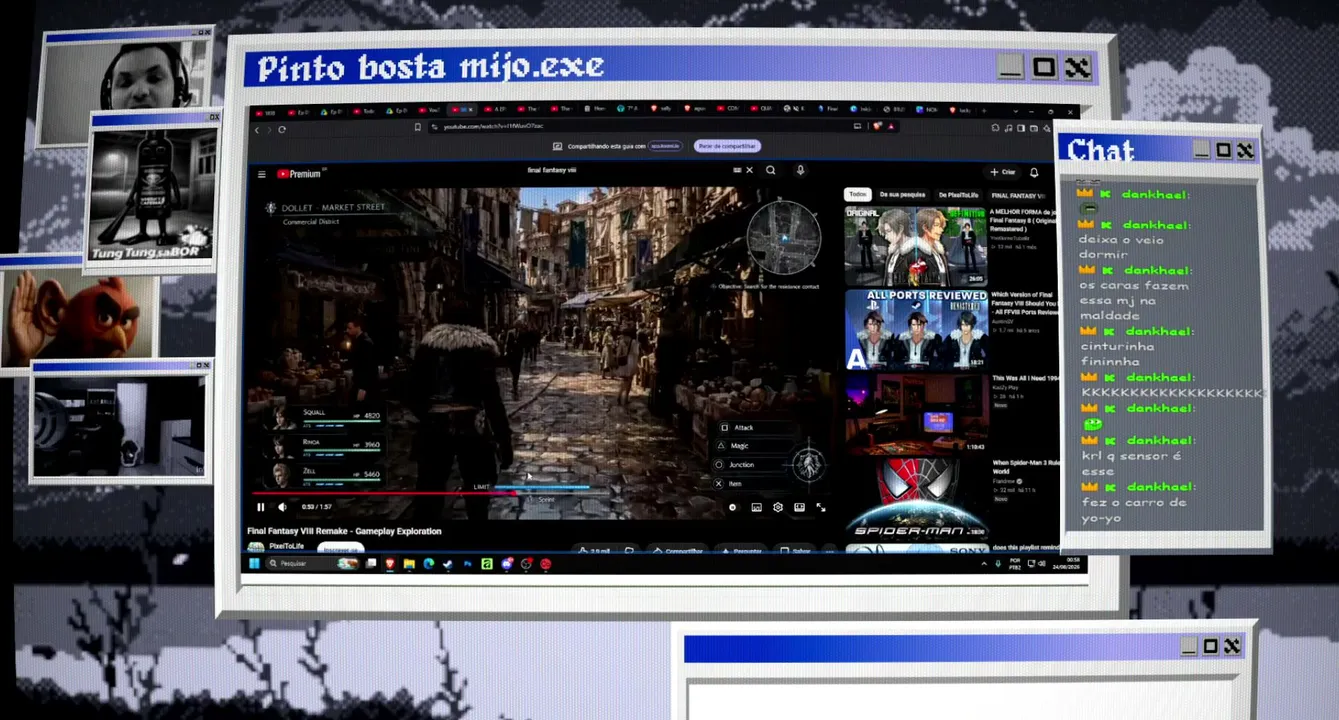Clear the YouTube search box text
The image size is (1339, 720).
point(749,171)
